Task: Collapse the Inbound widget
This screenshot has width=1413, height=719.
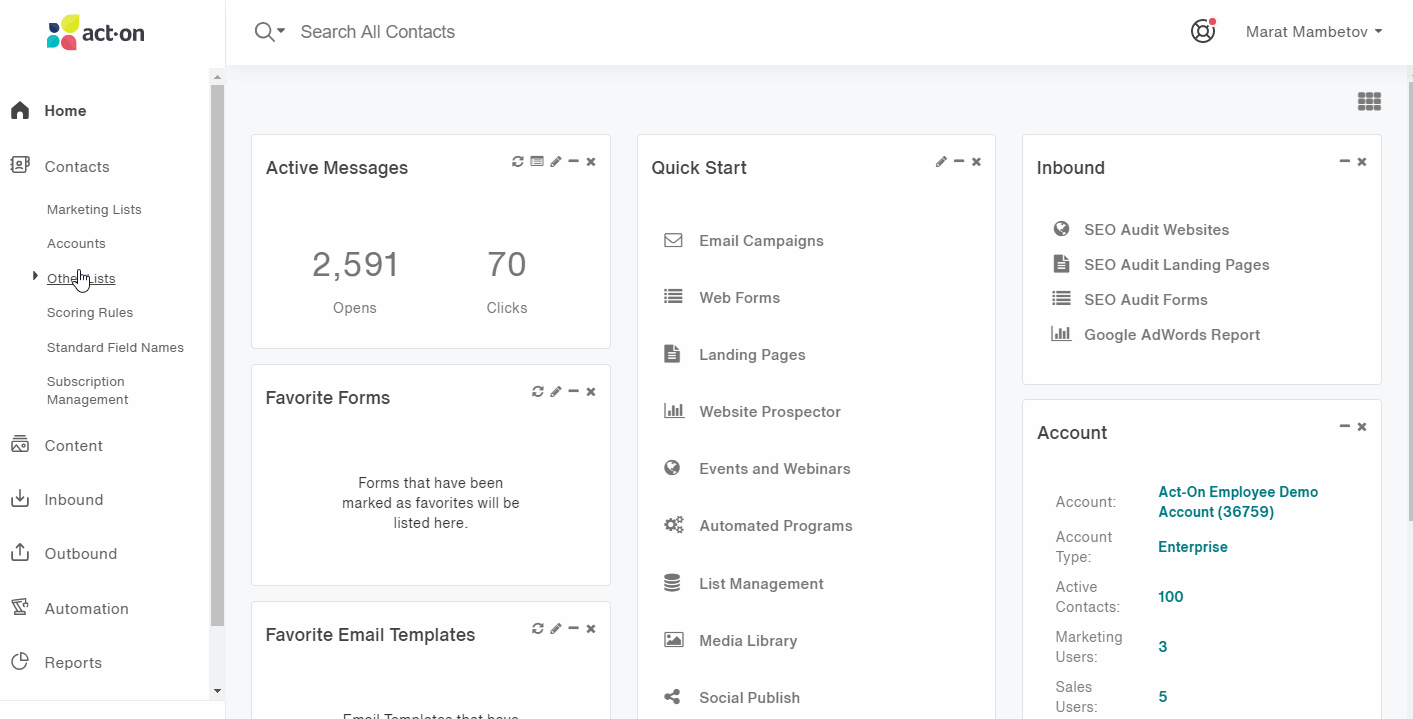Action: pos(1344,160)
